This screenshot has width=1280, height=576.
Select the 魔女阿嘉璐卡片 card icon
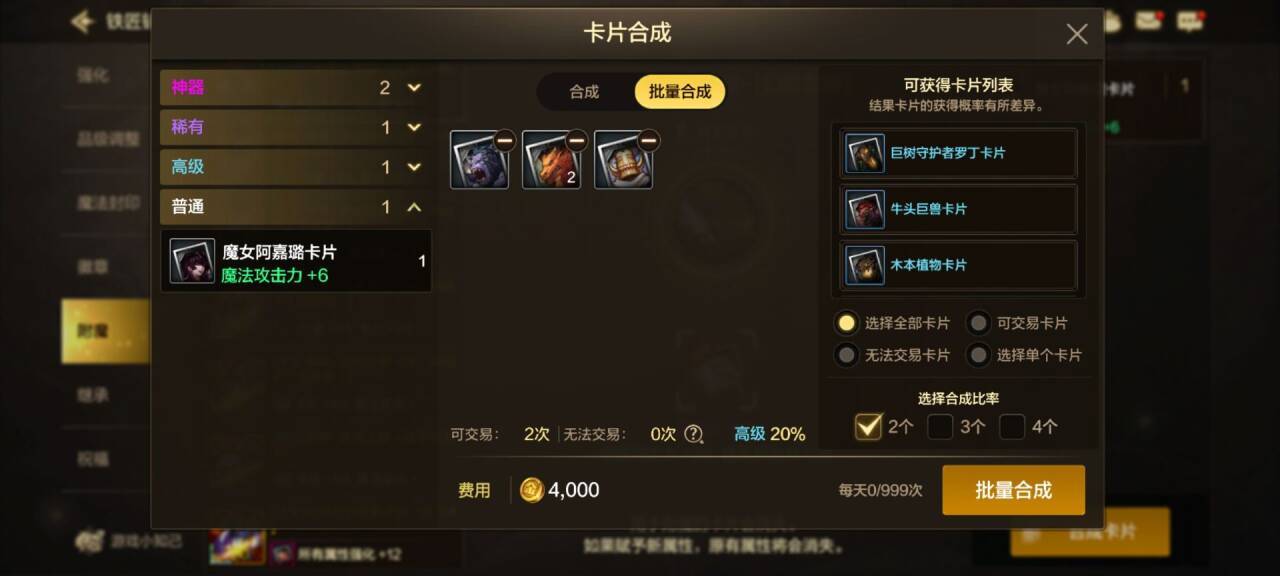pos(192,261)
